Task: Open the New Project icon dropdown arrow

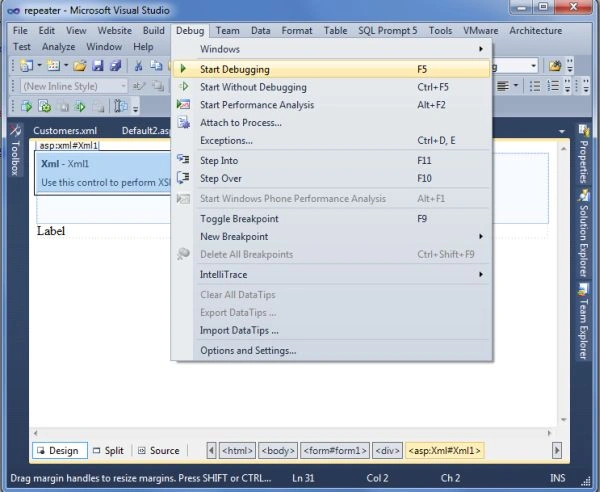Action: 39,66
